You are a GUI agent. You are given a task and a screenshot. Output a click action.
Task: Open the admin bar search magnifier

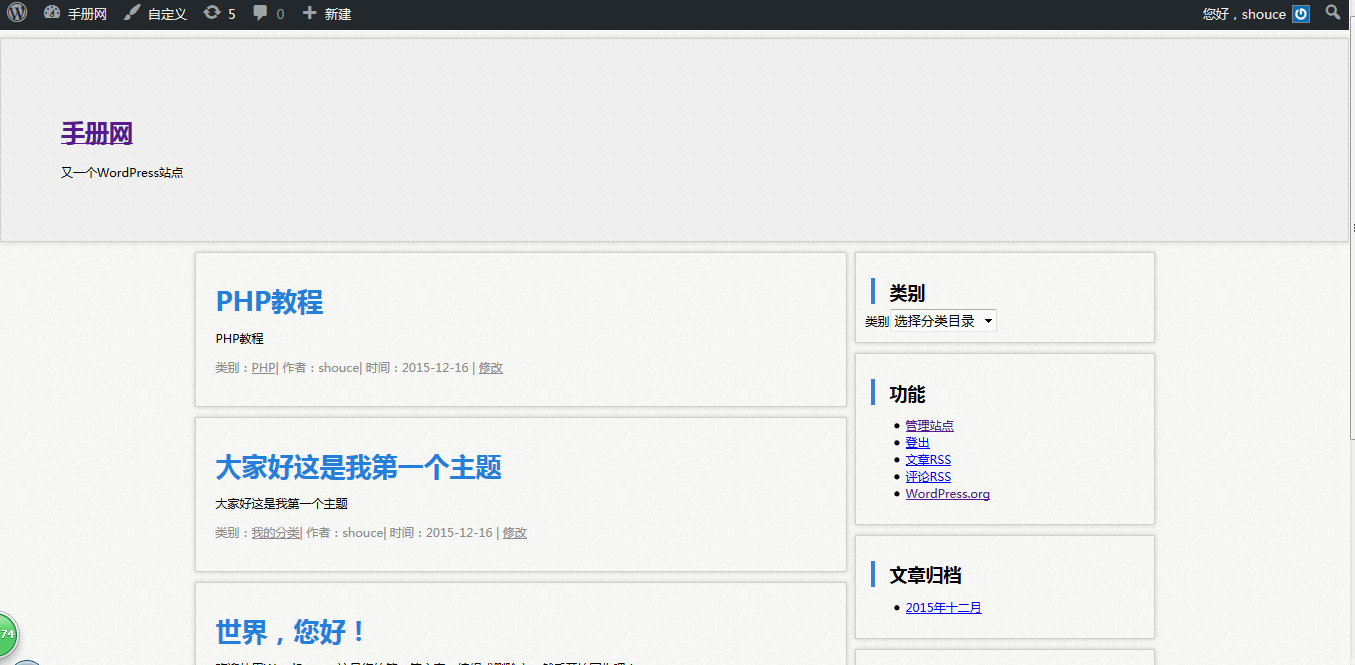1333,13
